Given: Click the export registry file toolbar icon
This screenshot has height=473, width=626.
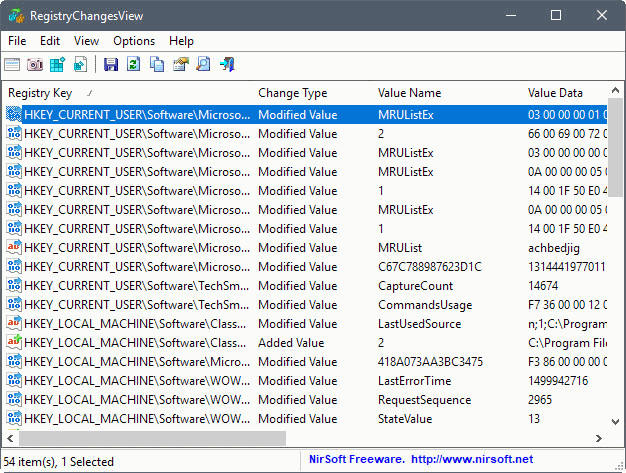Looking at the screenshot, I should [x=80, y=64].
